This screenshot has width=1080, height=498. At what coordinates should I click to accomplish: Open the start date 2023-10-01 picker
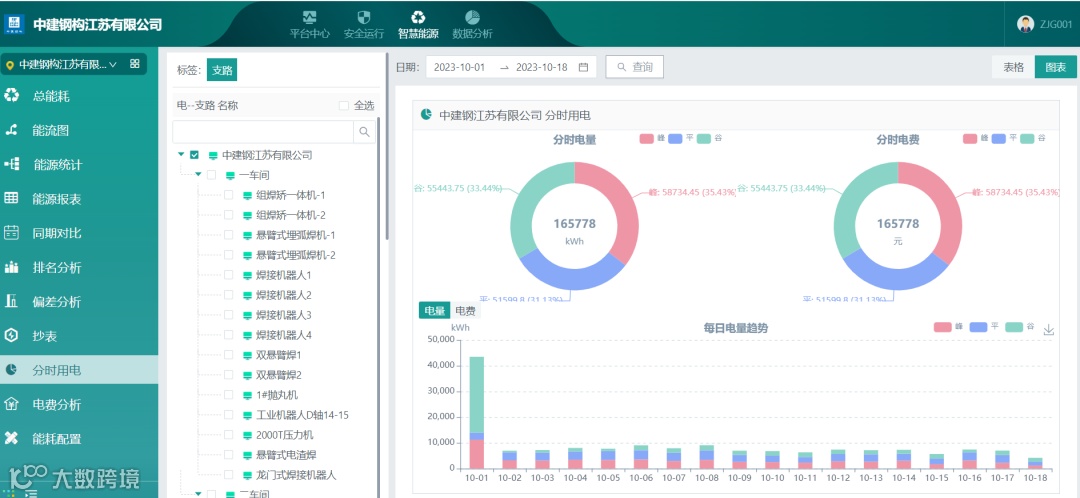pos(459,67)
